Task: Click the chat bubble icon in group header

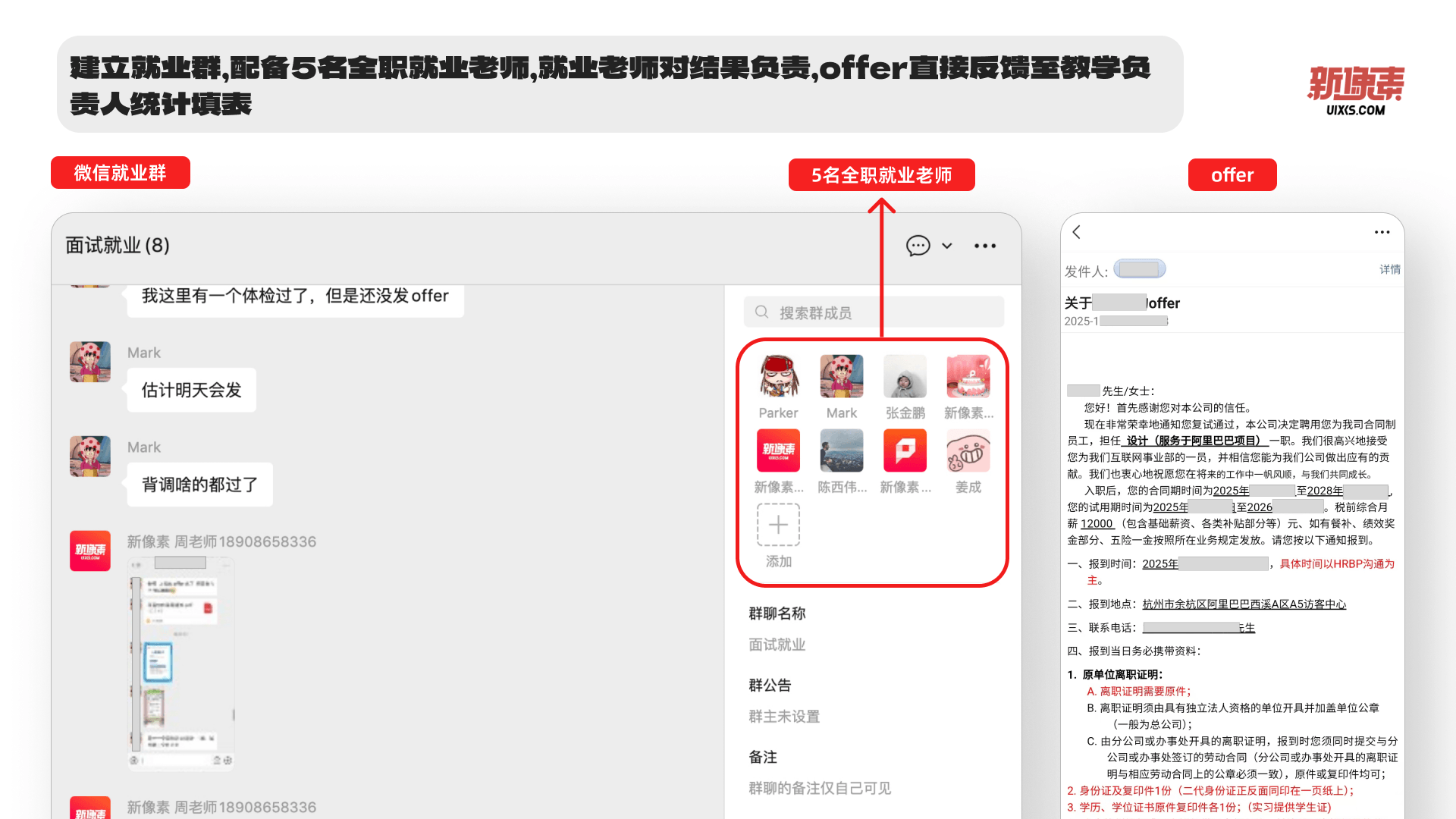Action: 918,246
